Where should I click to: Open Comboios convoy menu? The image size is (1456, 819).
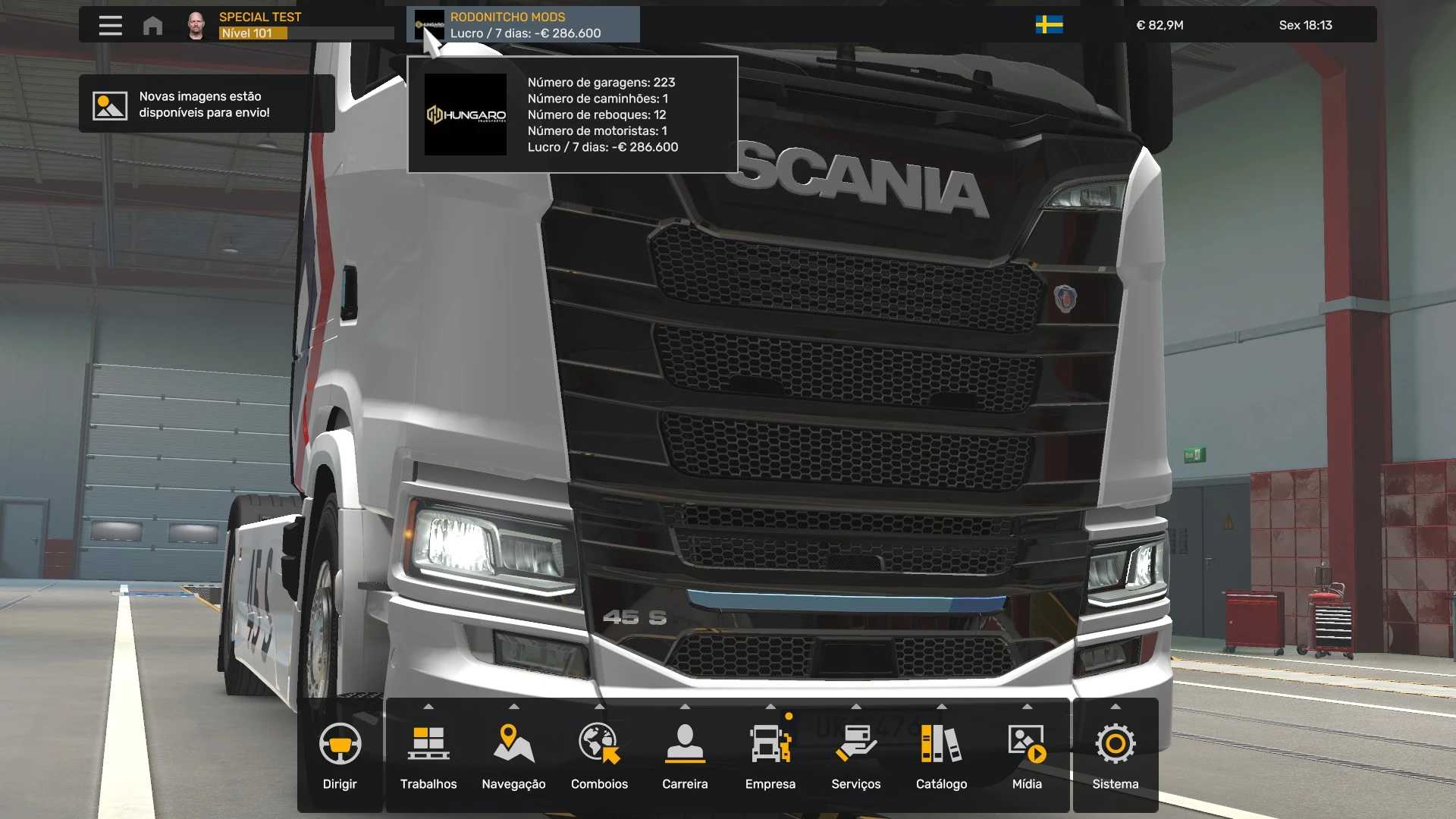tap(599, 755)
